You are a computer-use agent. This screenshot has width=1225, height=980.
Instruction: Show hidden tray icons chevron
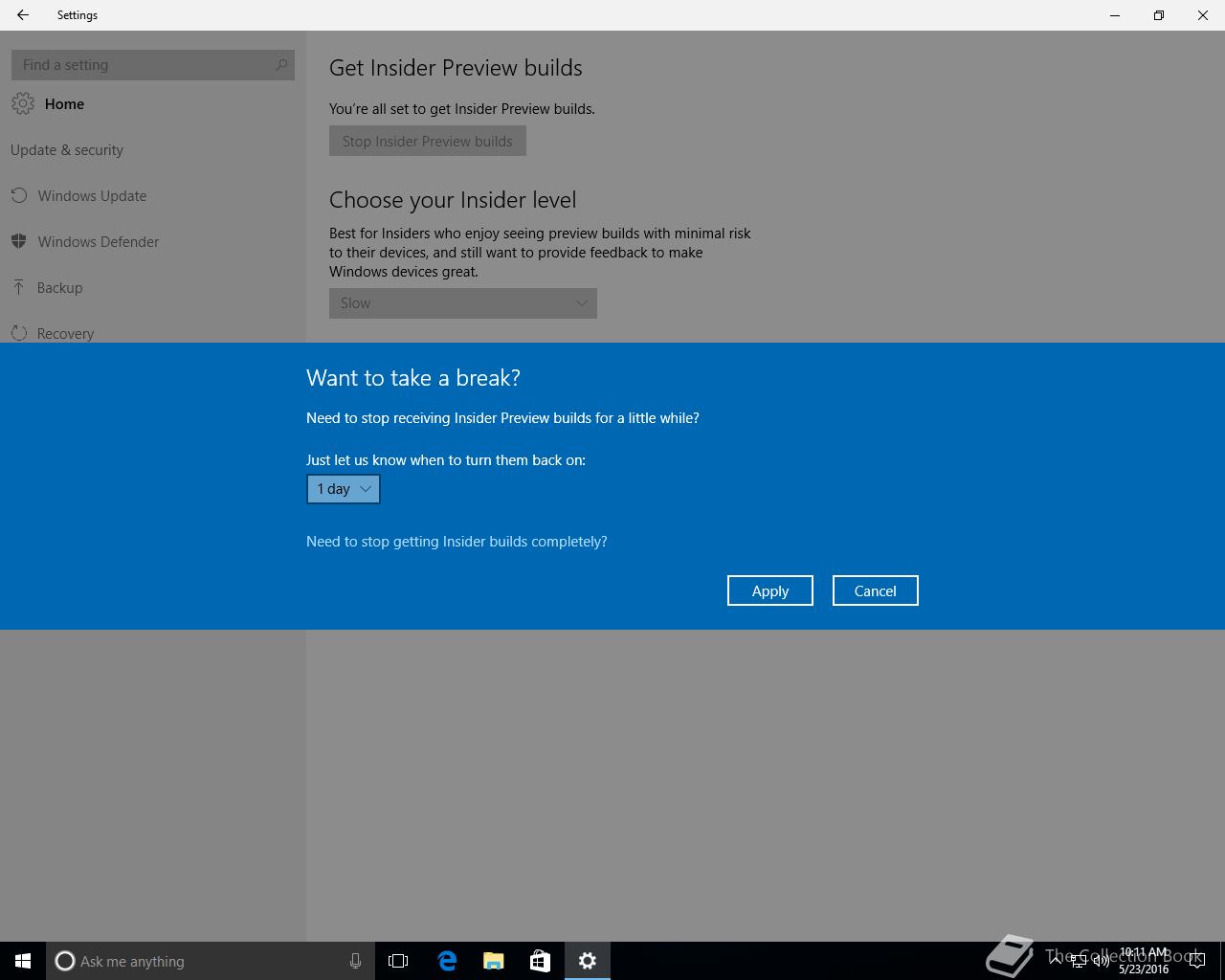tap(1056, 961)
